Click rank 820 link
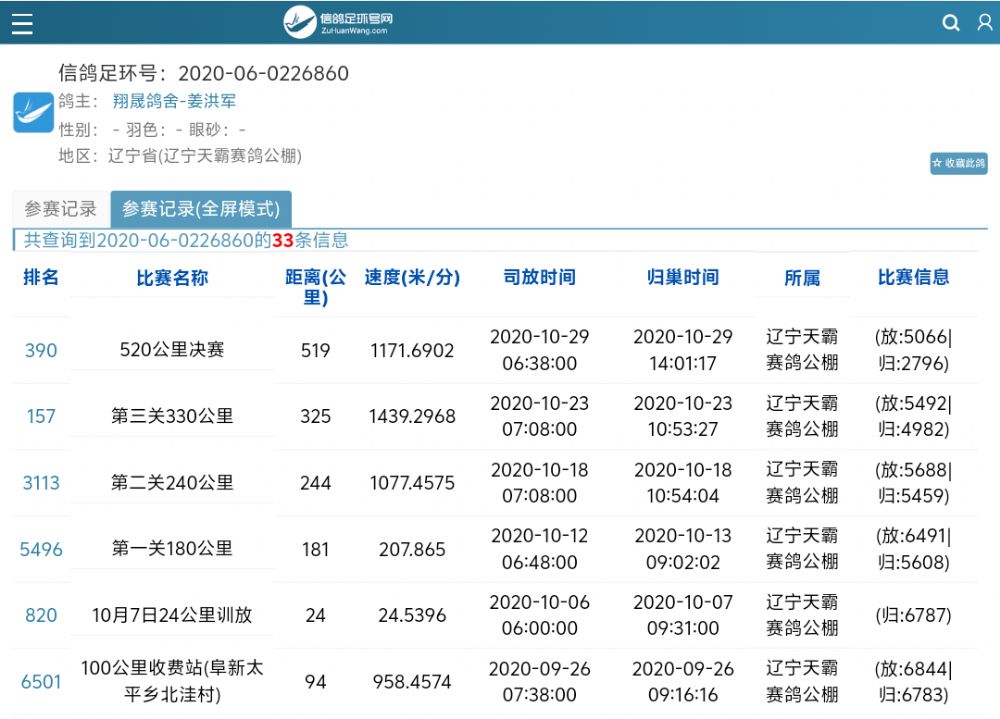Viewport: 1000px width, 719px height. tap(41, 615)
